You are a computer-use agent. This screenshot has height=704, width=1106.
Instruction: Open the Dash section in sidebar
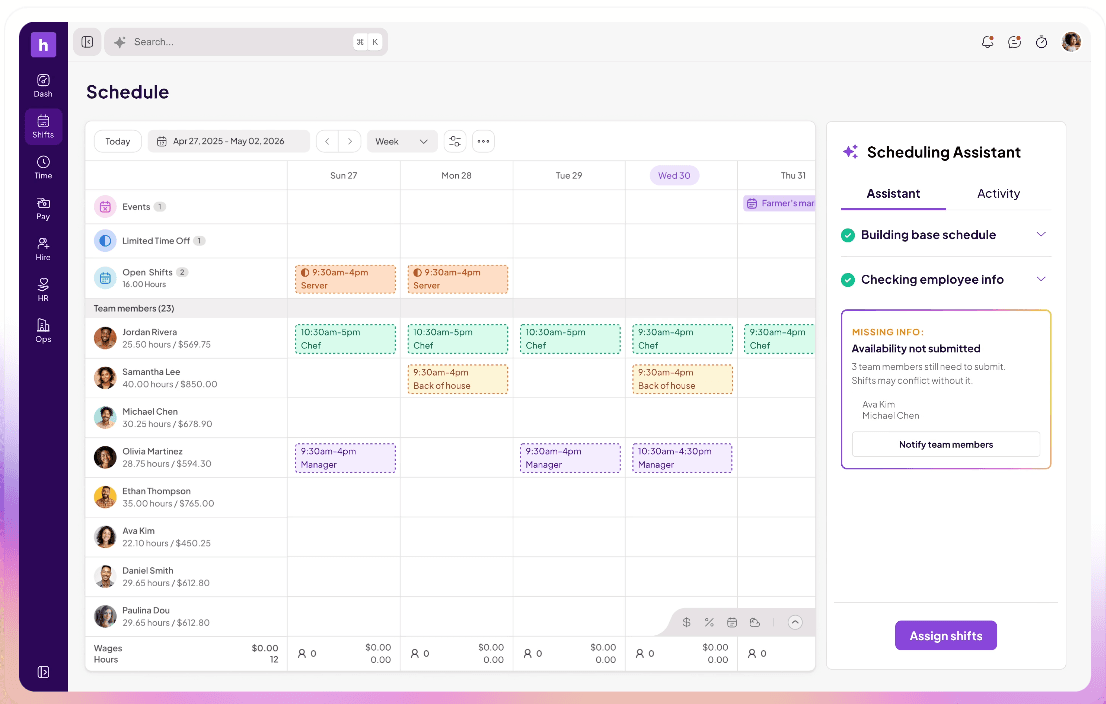click(43, 85)
